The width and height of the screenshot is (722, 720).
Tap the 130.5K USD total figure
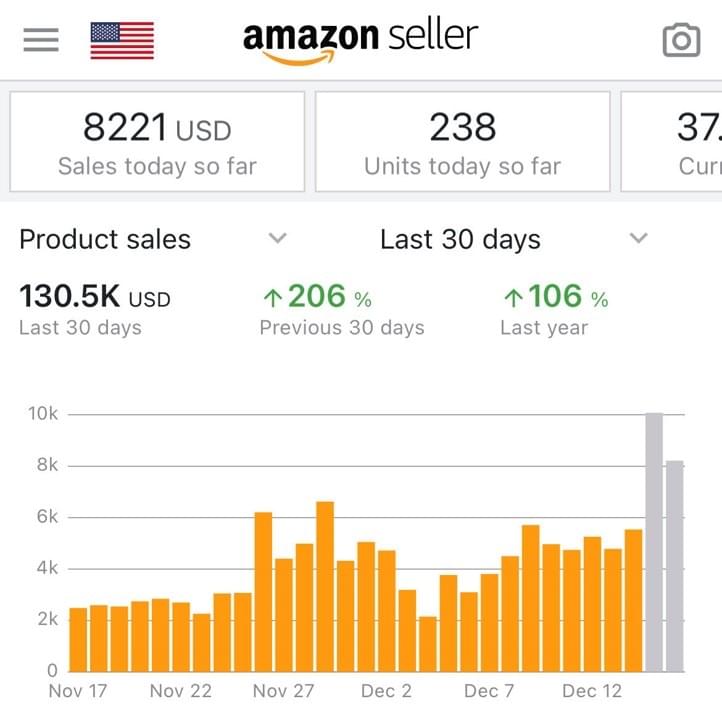[x=95, y=298]
